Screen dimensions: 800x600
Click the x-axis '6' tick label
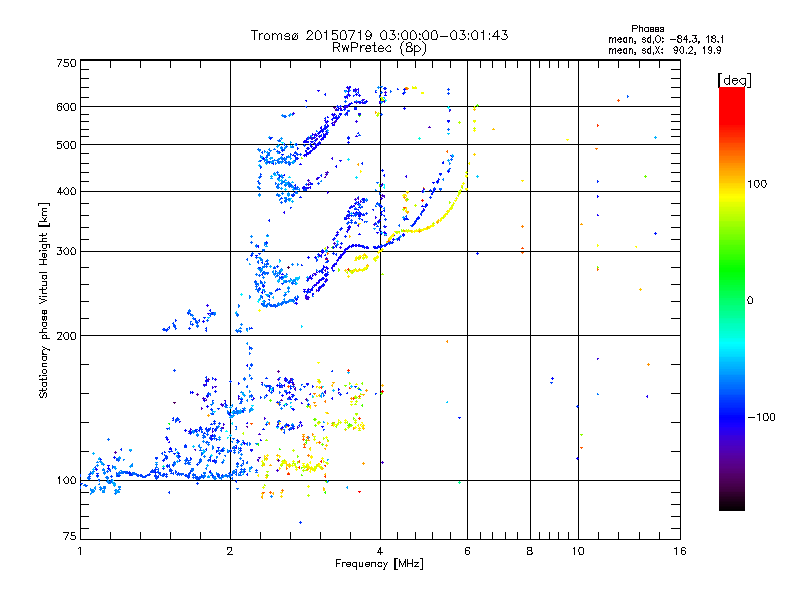pyautogui.click(x=467, y=551)
